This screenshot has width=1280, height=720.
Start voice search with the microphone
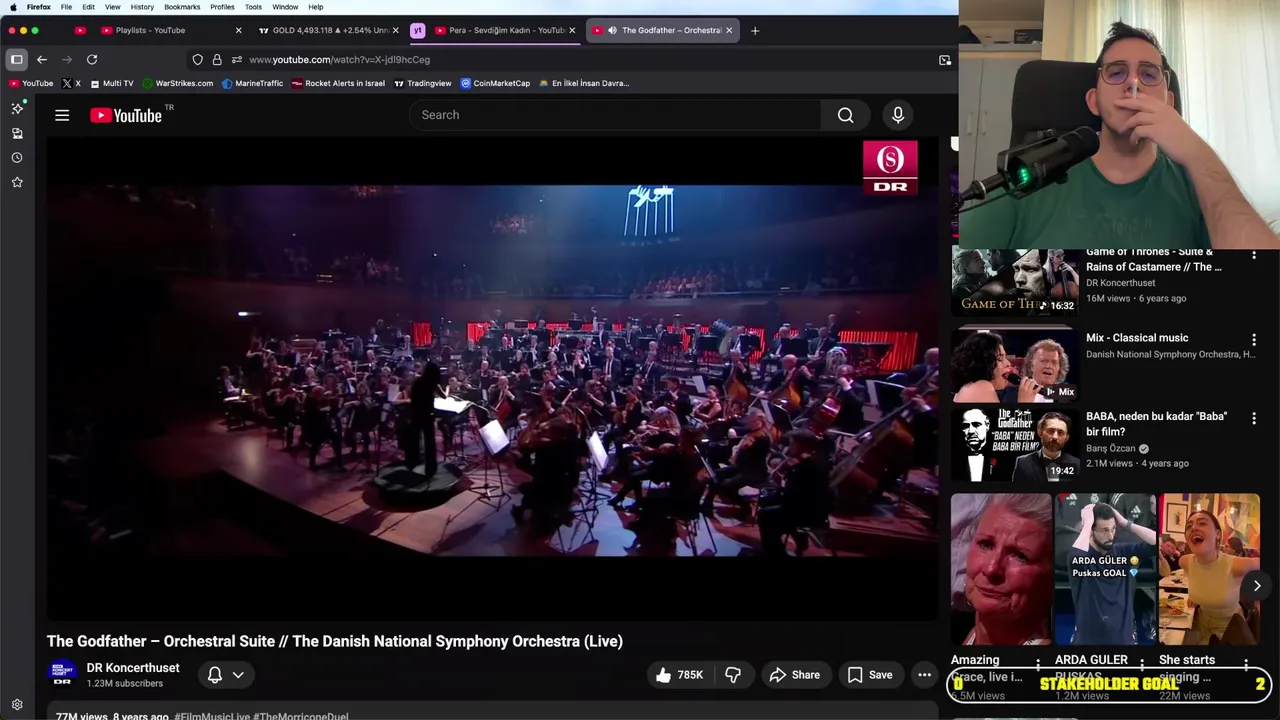(898, 115)
